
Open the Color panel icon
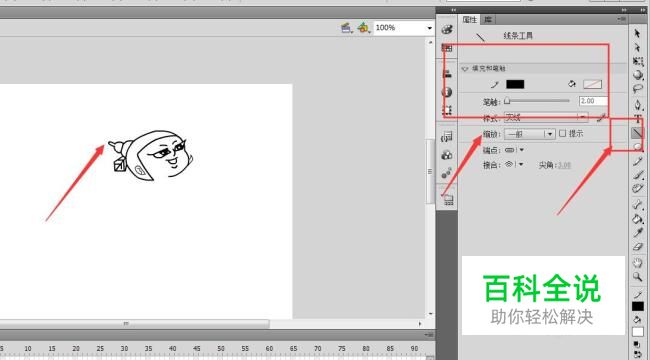(x=447, y=29)
